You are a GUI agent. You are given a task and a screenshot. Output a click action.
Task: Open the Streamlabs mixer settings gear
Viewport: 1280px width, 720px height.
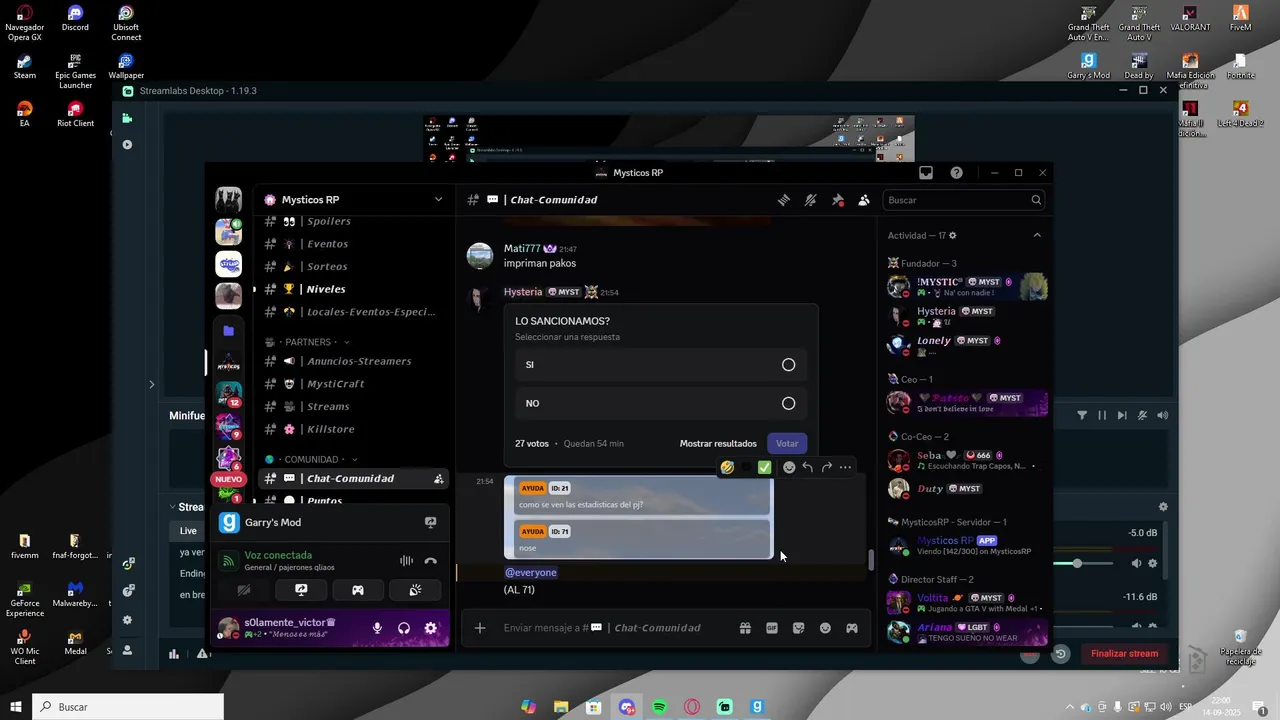click(x=1163, y=507)
